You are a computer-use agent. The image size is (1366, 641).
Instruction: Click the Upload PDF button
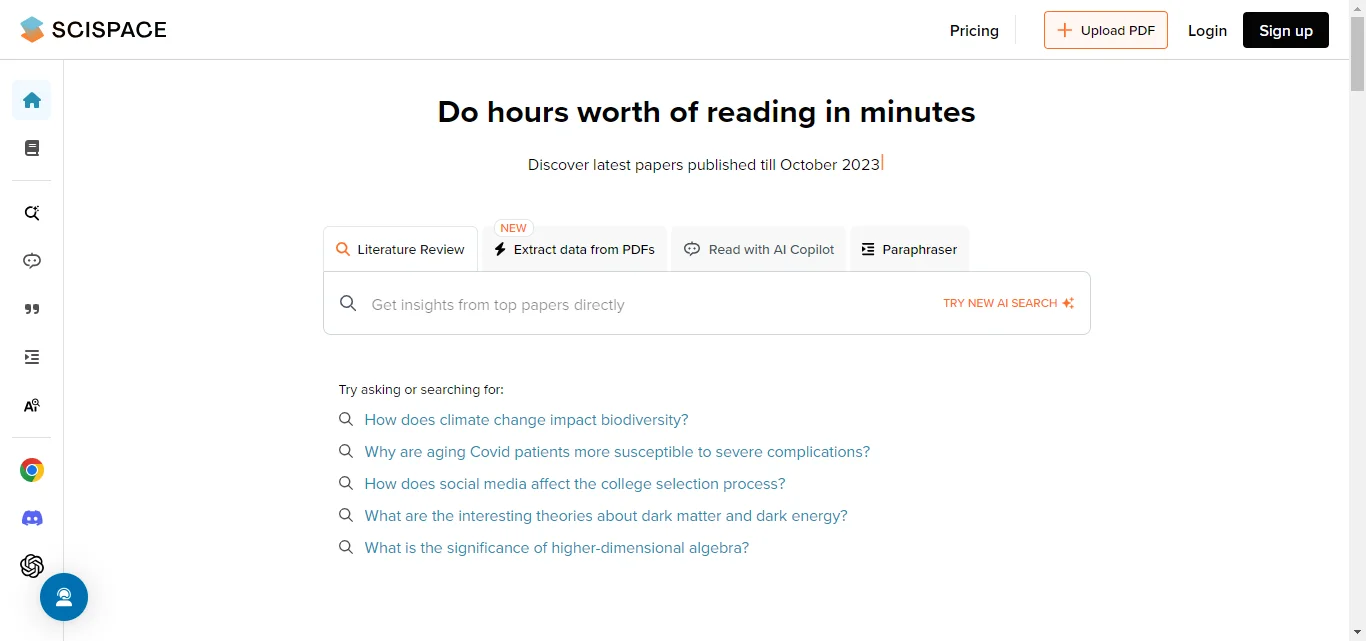click(x=1106, y=30)
